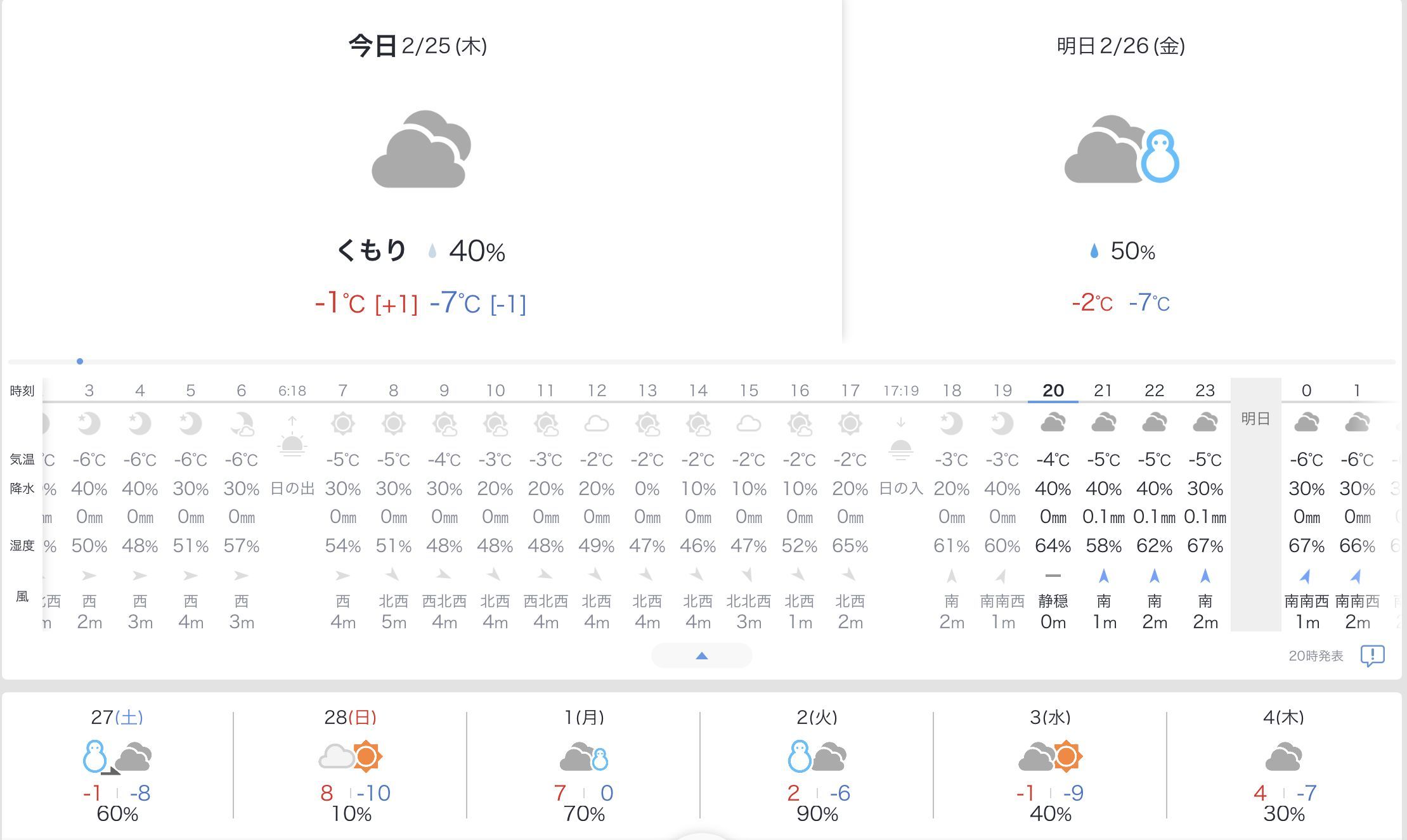Screen dimensions: 1407x840
Task: Click today's large cloudy weather icon
Action: [x=421, y=149]
